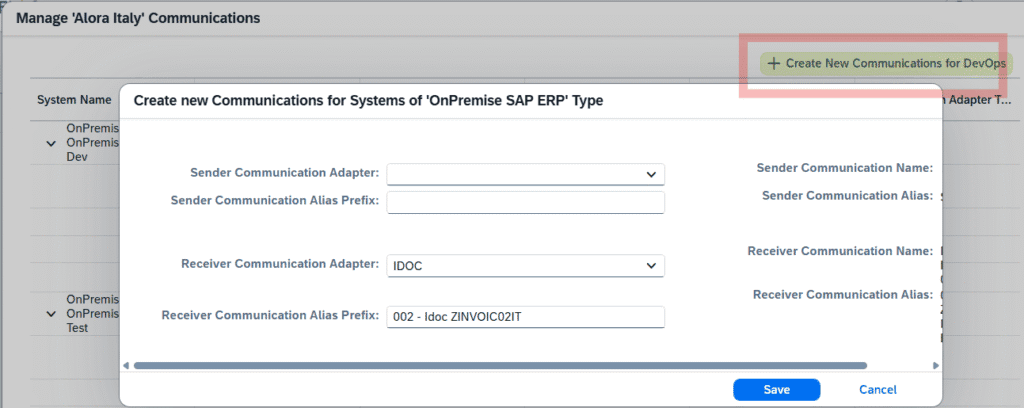Screen dimensions: 1024x408
Task: Click the System Name column header
Action: pos(74,101)
